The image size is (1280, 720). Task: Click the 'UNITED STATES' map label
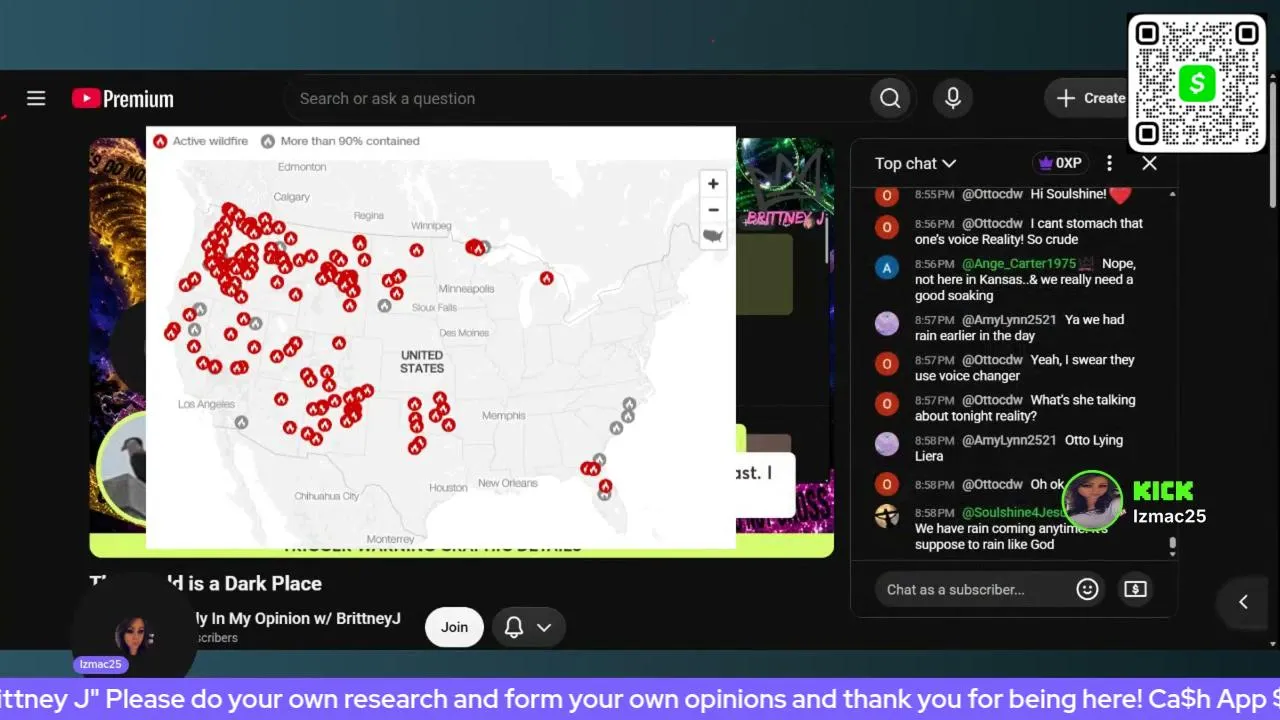pos(422,362)
